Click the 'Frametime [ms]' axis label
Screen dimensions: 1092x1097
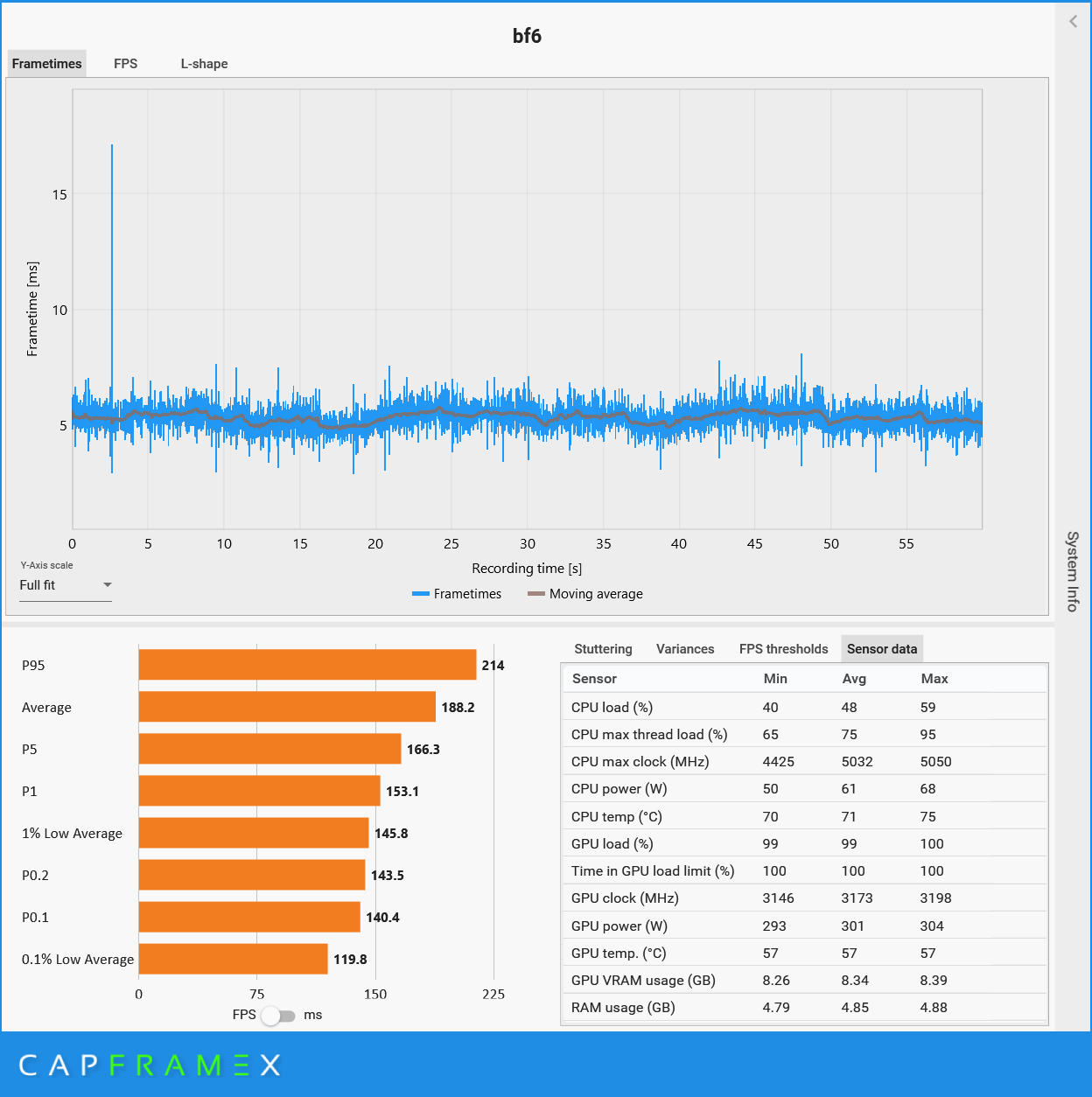pos(32,309)
